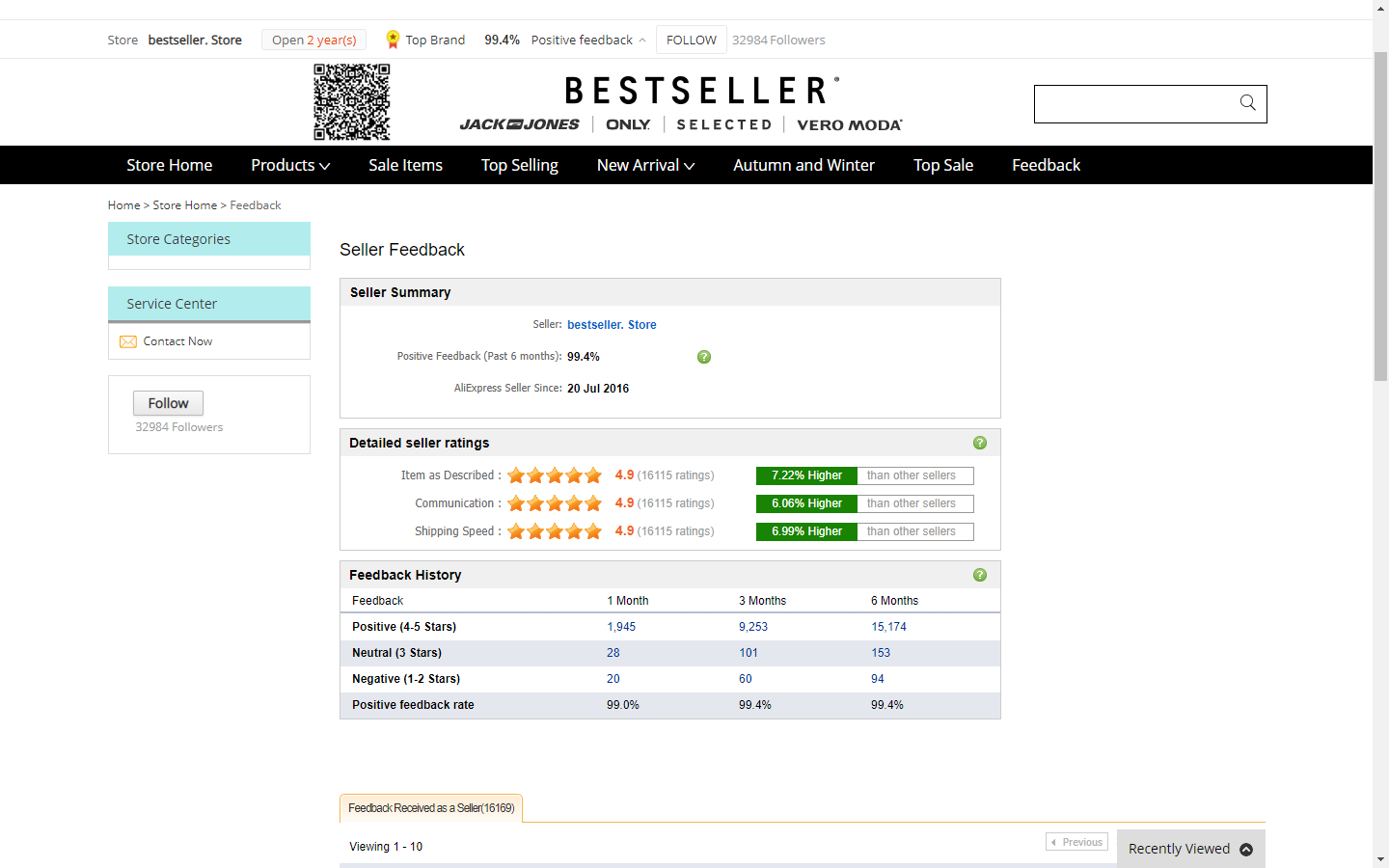
Task: Click the Communication star rating
Action: coord(555,503)
